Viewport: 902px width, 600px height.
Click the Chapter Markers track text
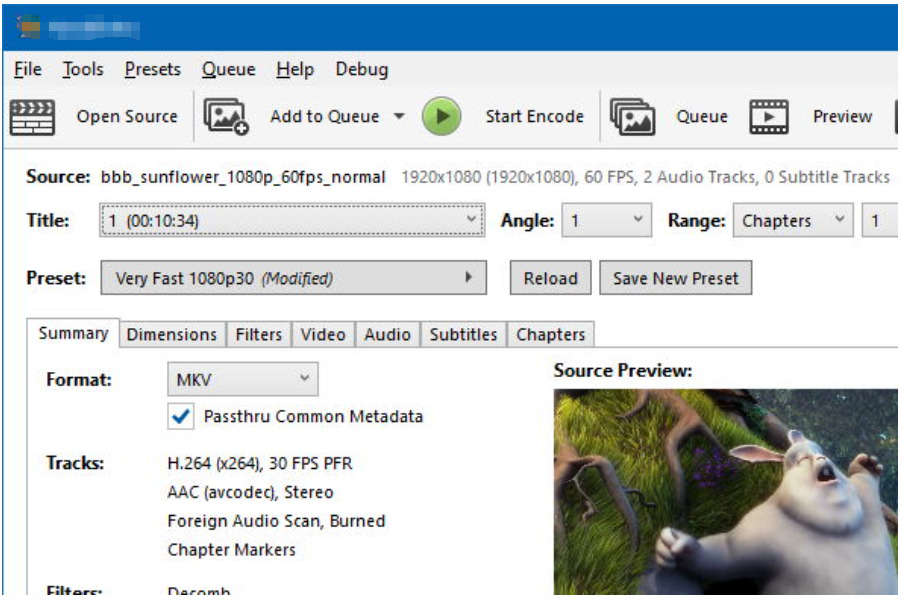click(x=231, y=549)
